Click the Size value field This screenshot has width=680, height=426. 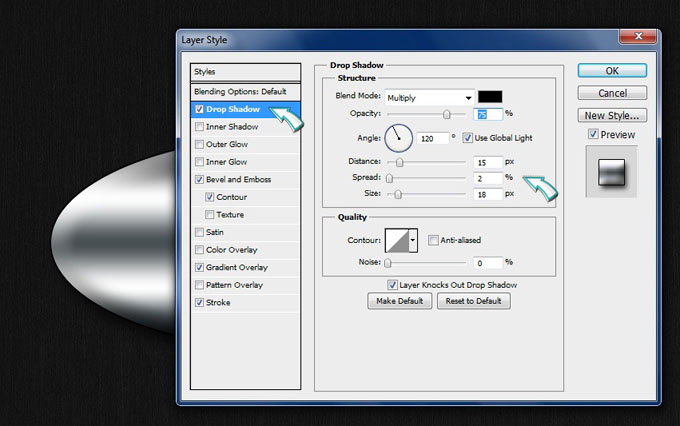488,194
